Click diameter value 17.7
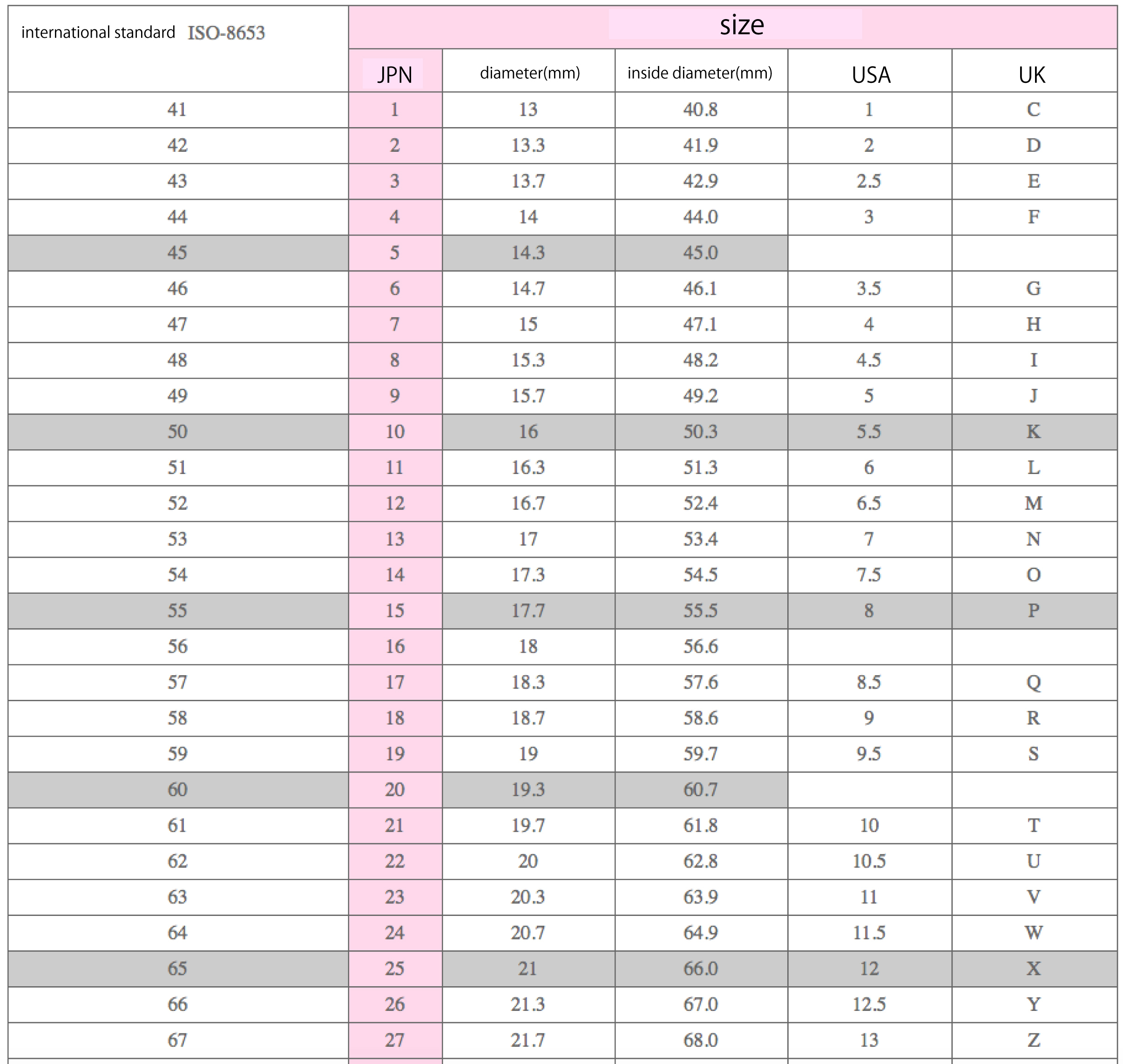1123x1064 pixels. pos(528,611)
